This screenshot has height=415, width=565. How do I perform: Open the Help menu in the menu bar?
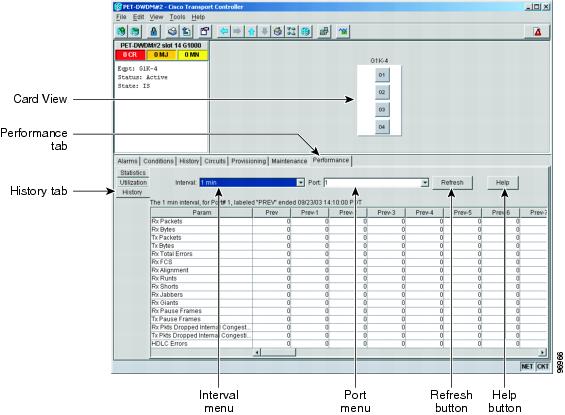pyautogui.click(x=198, y=17)
